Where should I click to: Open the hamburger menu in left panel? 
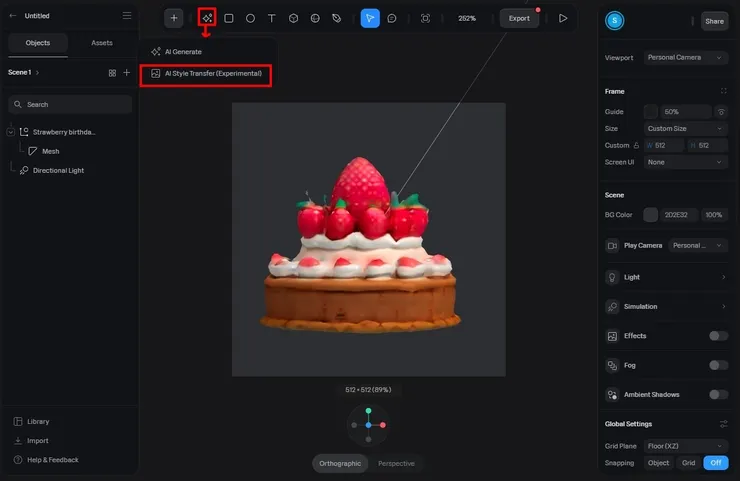(127, 16)
